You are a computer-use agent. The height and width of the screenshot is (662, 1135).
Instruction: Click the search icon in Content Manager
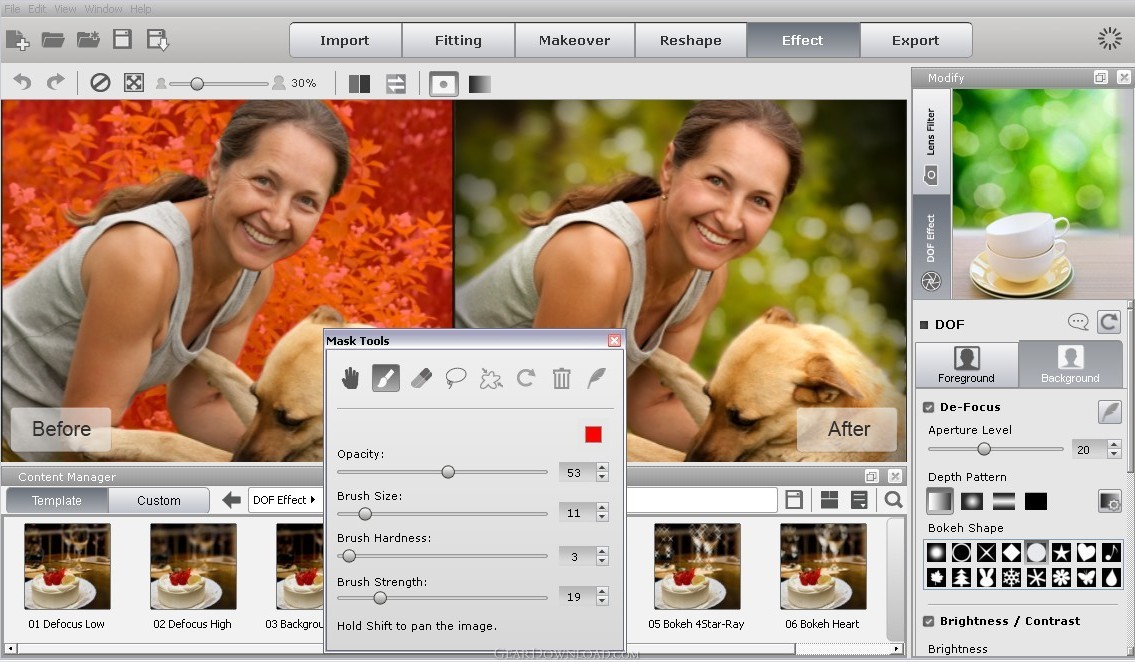(x=893, y=500)
